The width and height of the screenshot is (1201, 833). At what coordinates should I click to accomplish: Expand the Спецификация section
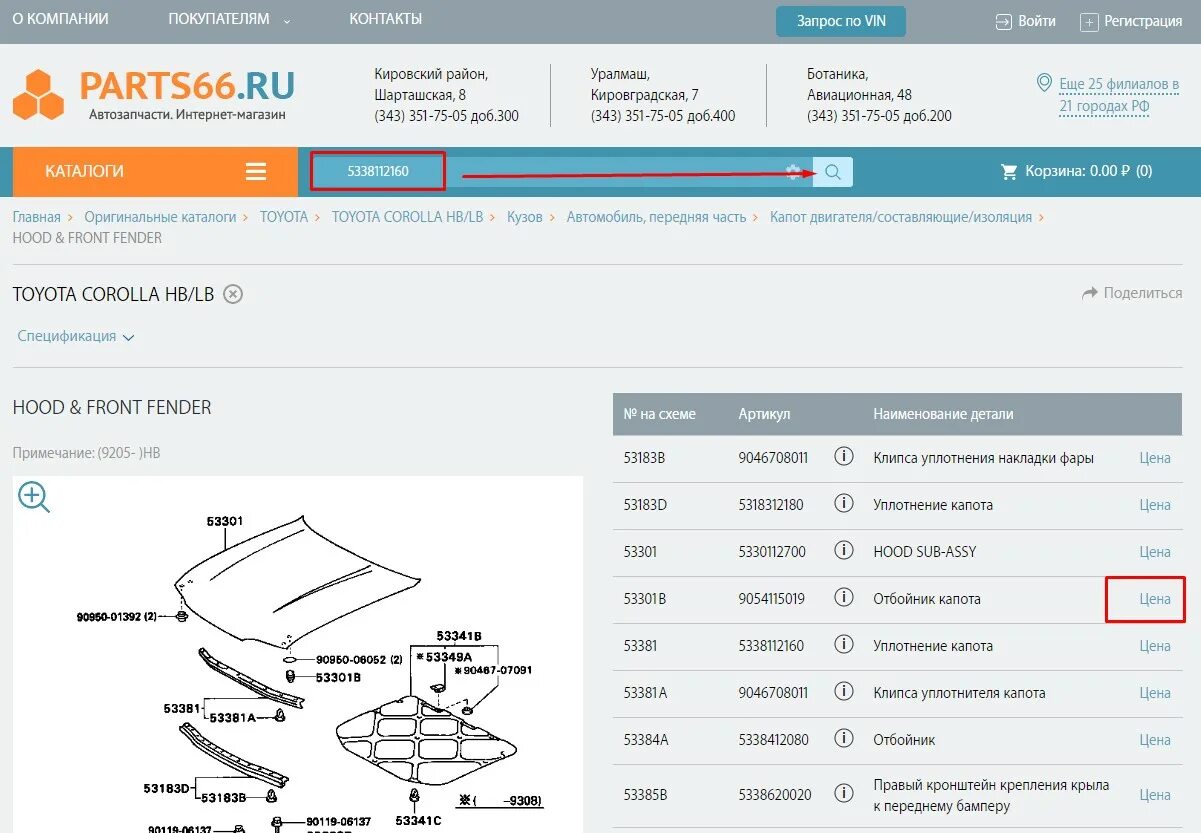point(76,337)
